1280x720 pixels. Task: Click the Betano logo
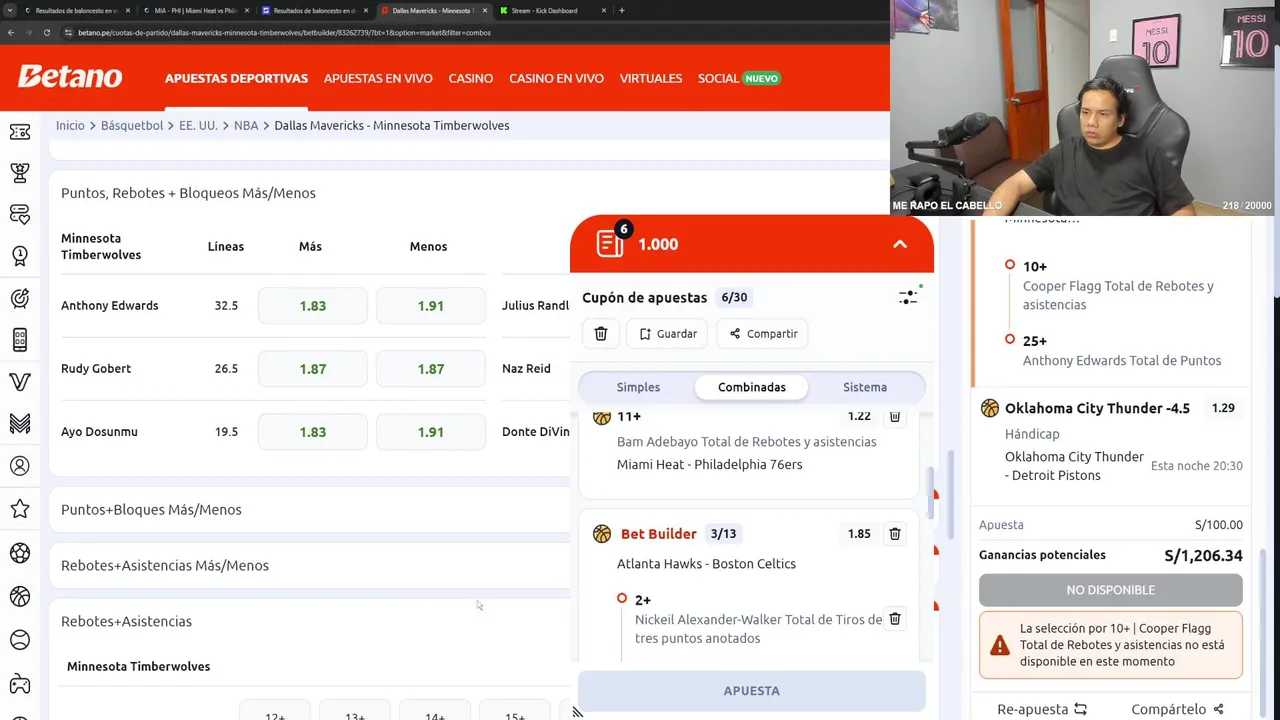click(x=70, y=77)
